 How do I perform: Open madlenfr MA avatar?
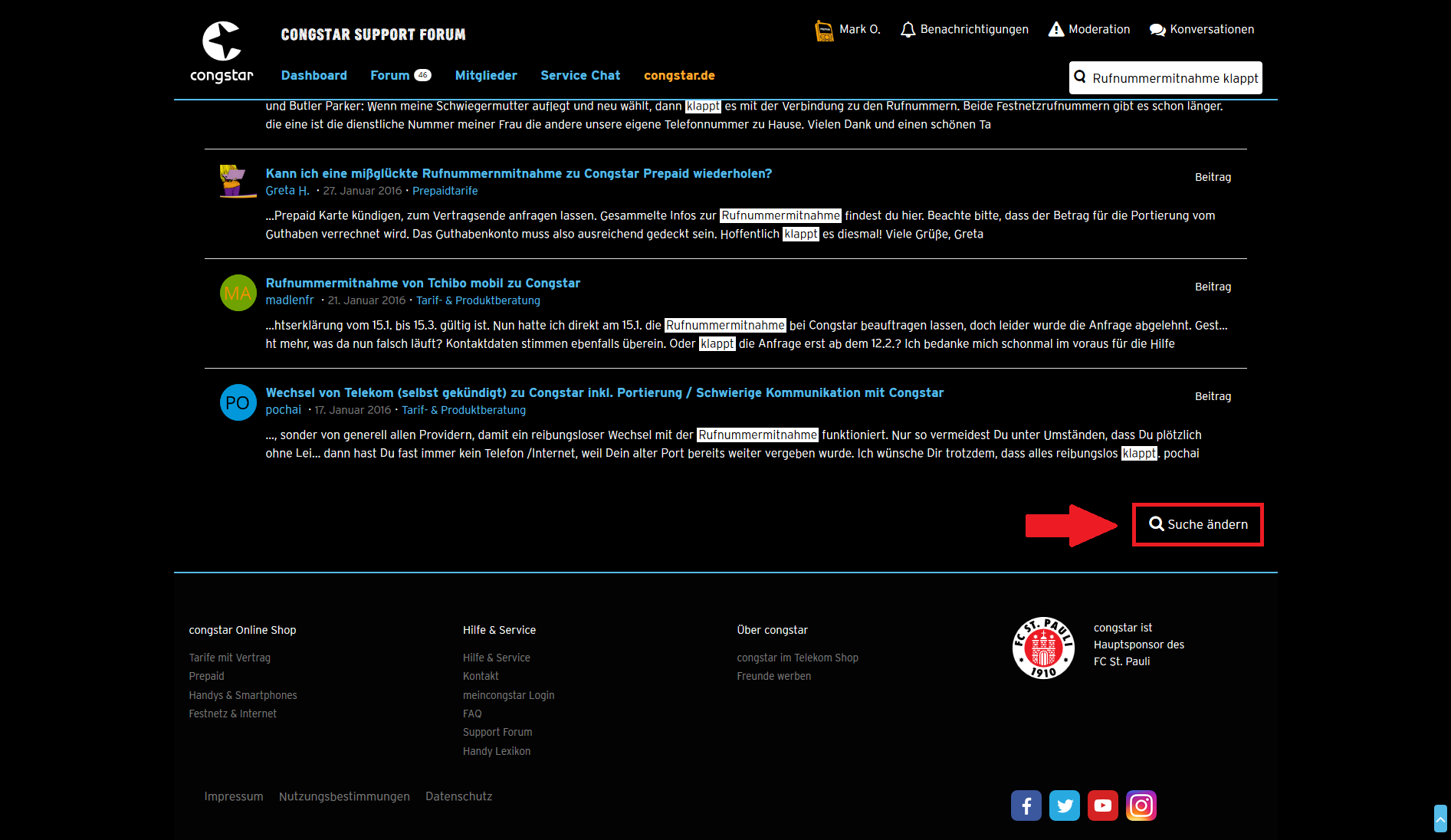pos(238,293)
